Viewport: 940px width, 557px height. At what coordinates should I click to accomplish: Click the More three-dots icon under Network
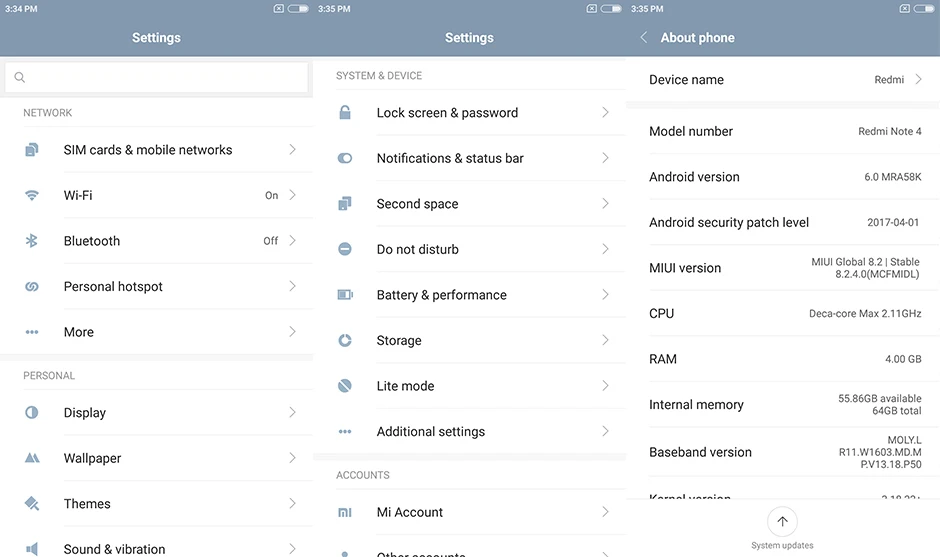pos(32,332)
